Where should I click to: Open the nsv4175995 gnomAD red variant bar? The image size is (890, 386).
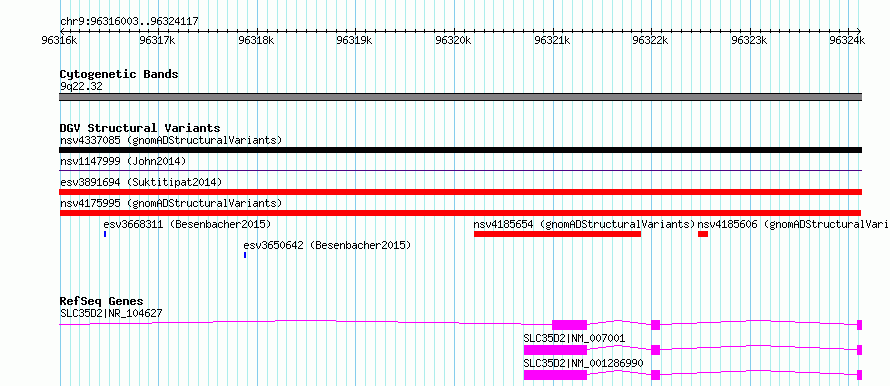pyautogui.click(x=460, y=213)
